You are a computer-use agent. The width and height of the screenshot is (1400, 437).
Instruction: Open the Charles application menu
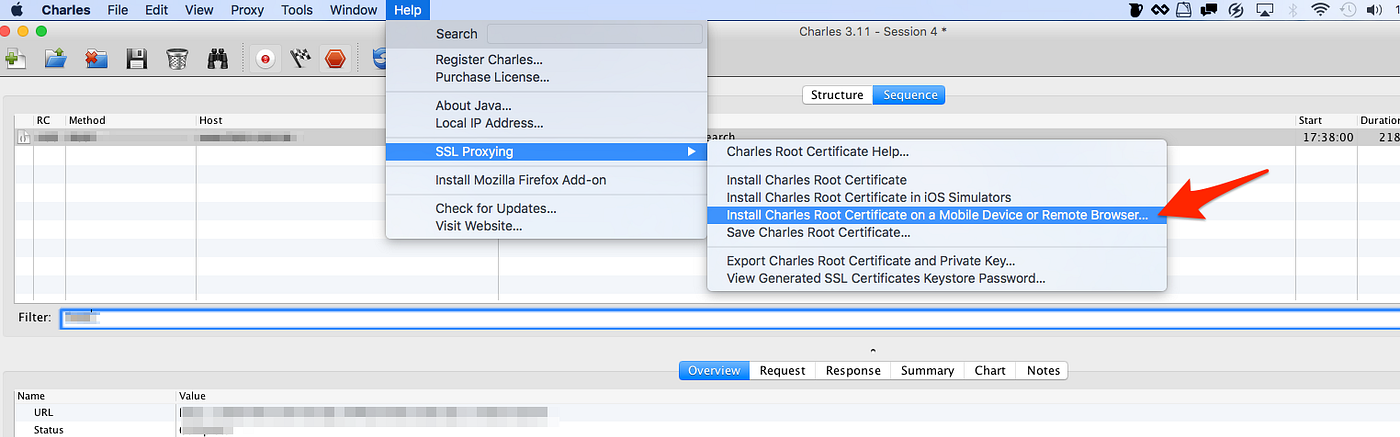66,10
